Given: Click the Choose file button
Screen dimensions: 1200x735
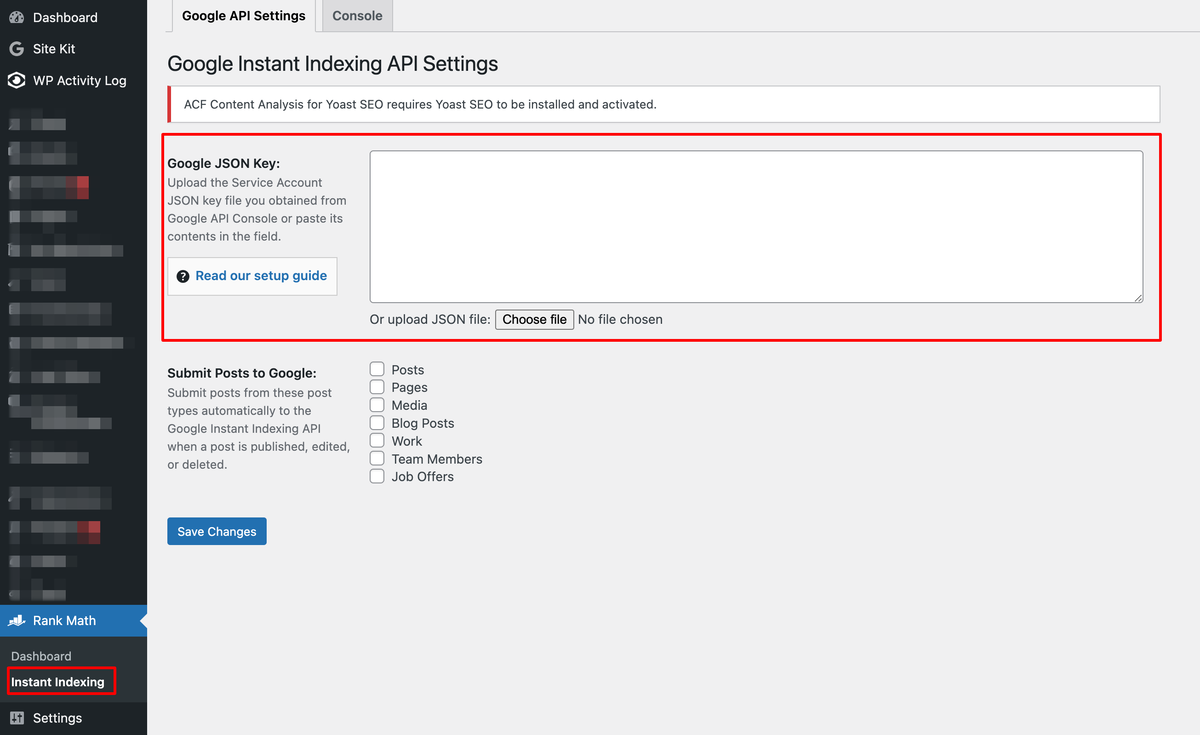Looking at the screenshot, I should pos(535,320).
